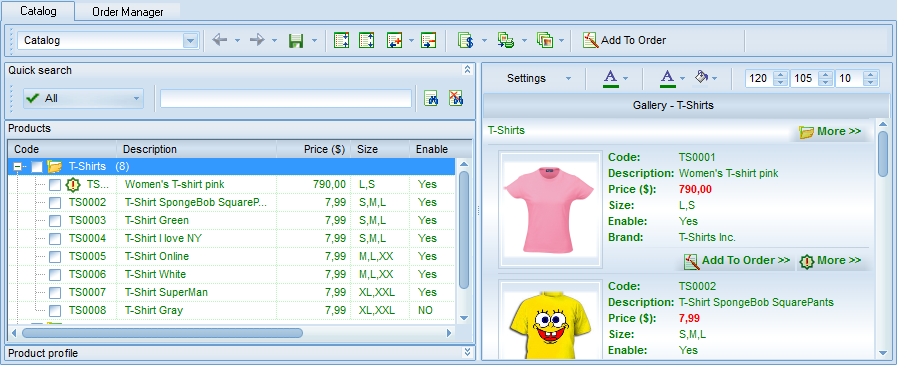Click the pink T-shirt thumbnail
This screenshot has width=897, height=365.
(550, 209)
